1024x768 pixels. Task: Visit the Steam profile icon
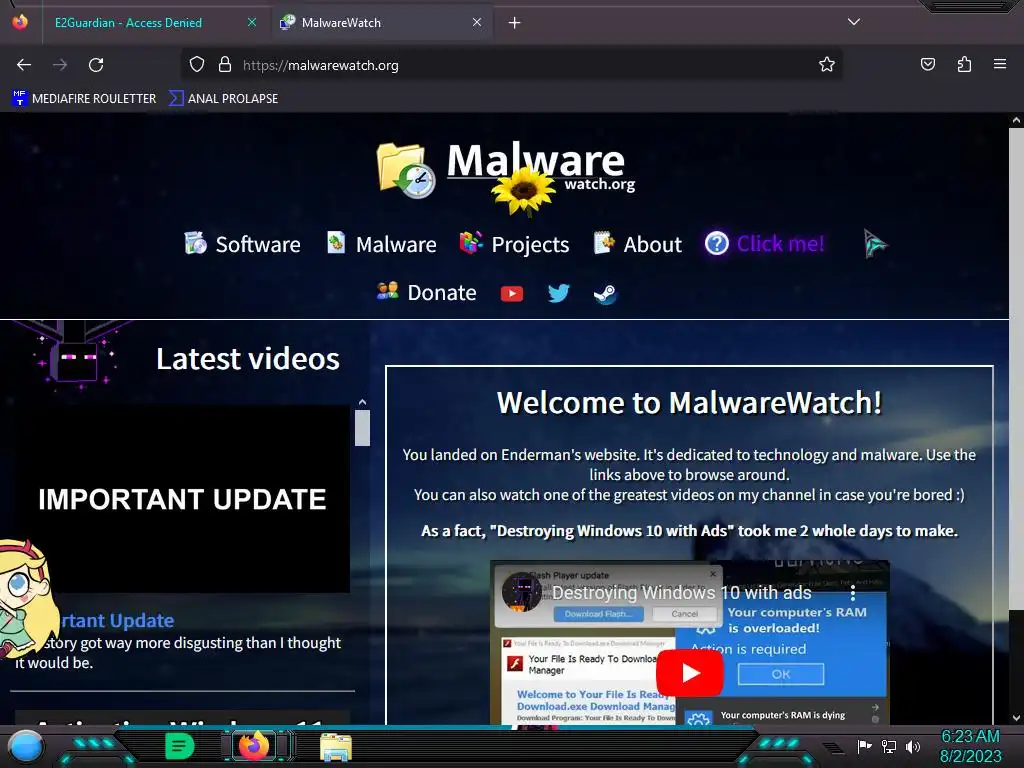point(605,294)
